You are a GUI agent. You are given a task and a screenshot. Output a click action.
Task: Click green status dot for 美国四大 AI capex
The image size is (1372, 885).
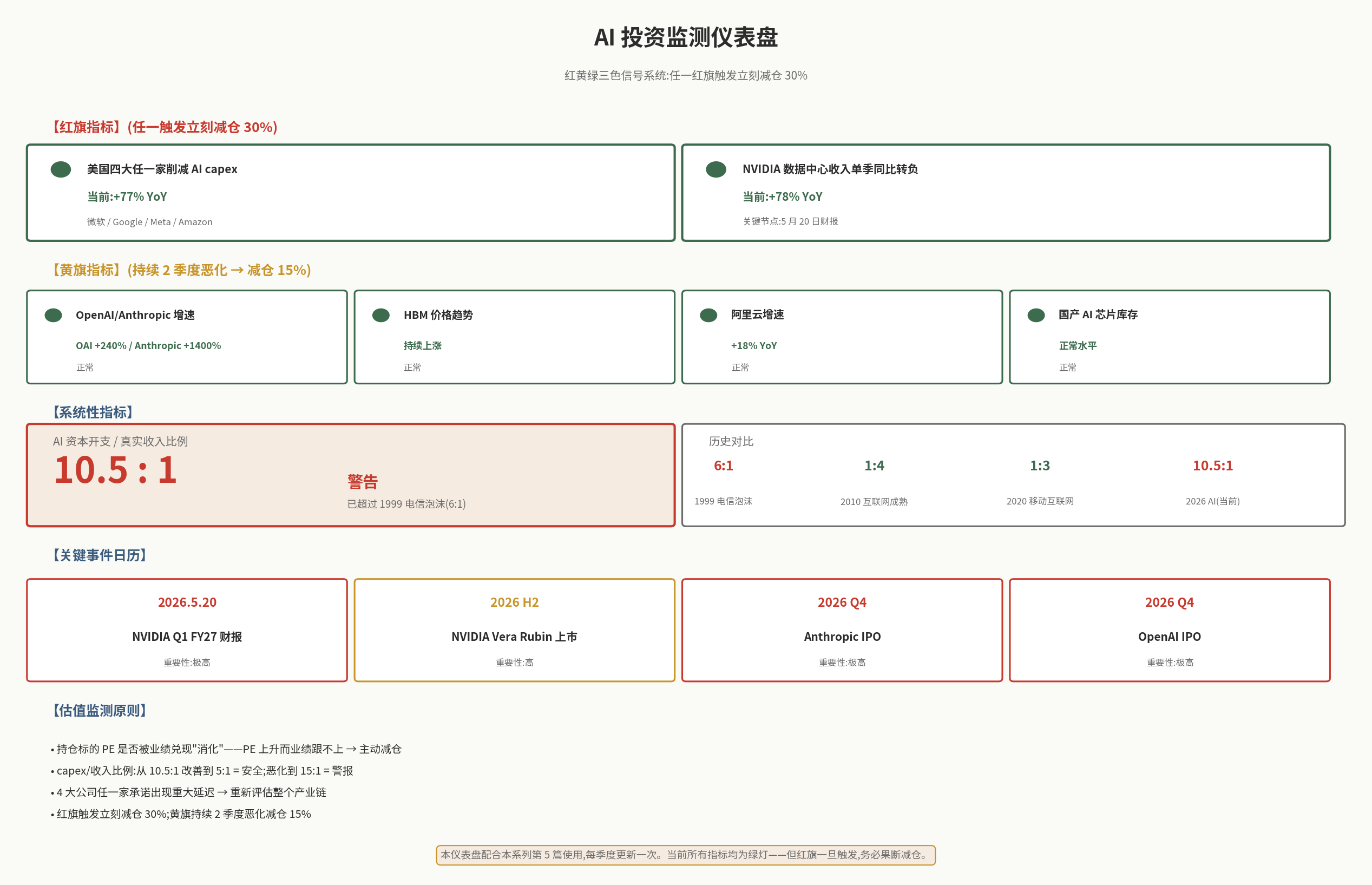(61, 169)
